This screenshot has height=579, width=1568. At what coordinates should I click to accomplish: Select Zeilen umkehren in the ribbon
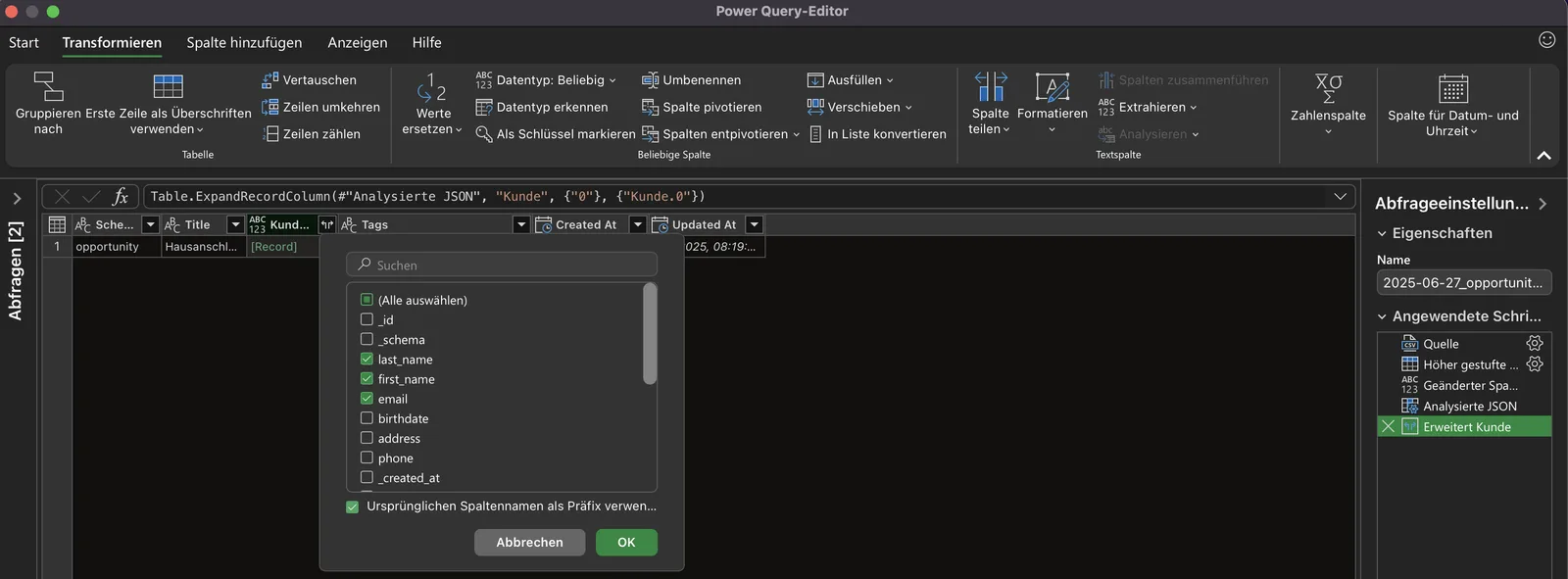(320, 107)
